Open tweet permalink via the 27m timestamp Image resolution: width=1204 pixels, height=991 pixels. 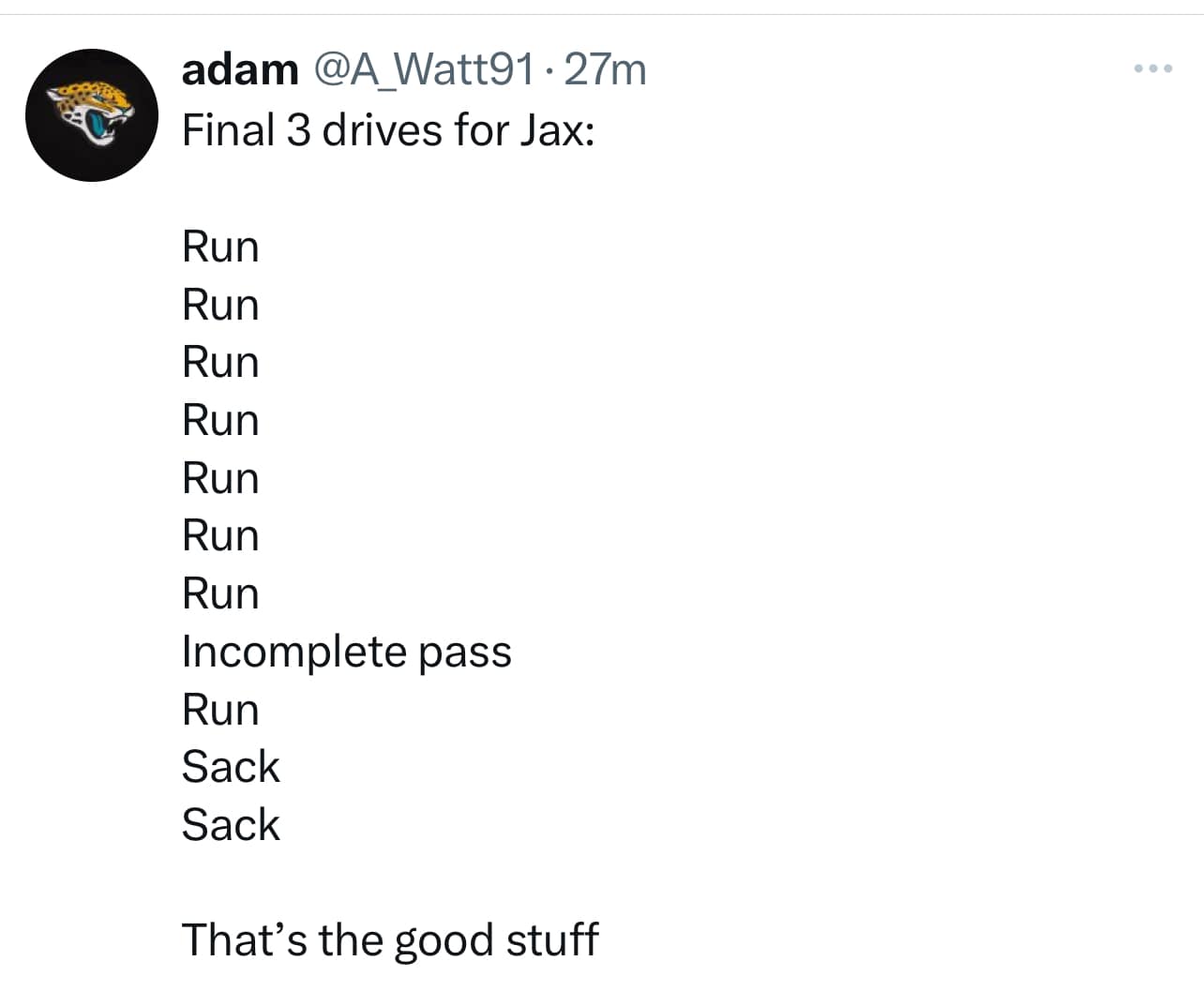pyautogui.click(x=606, y=69)
